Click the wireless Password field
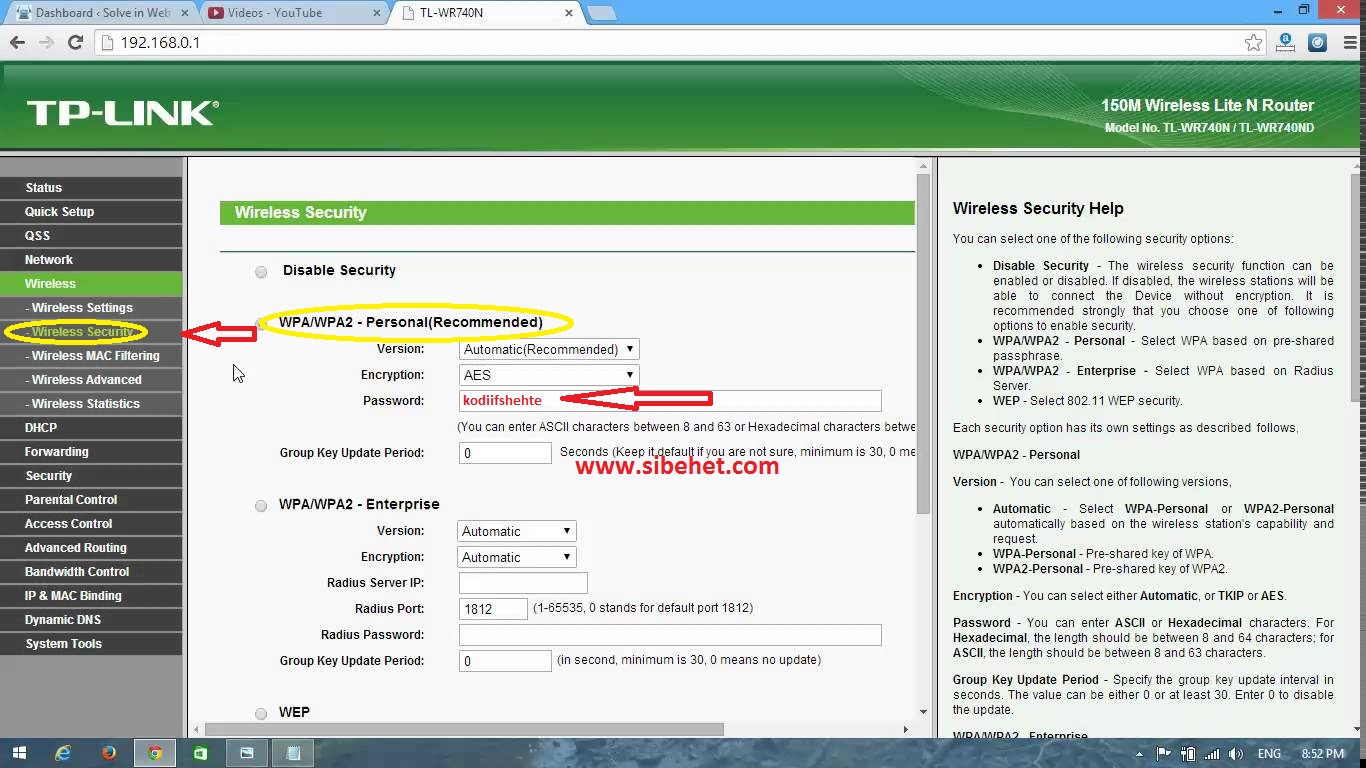The width and height of the screenshot is (1366, 768). click(x=670, y=401)
